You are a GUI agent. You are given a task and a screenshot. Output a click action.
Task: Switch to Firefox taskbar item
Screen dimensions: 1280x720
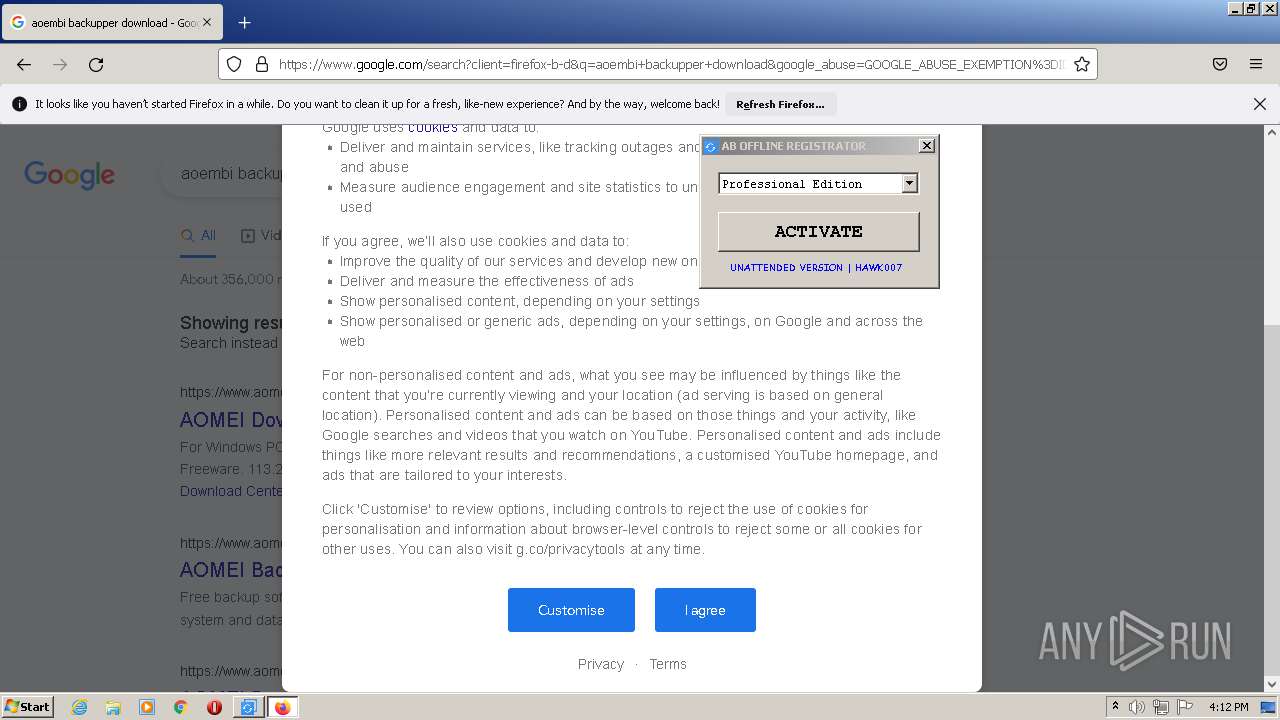(x=282, y=707)
